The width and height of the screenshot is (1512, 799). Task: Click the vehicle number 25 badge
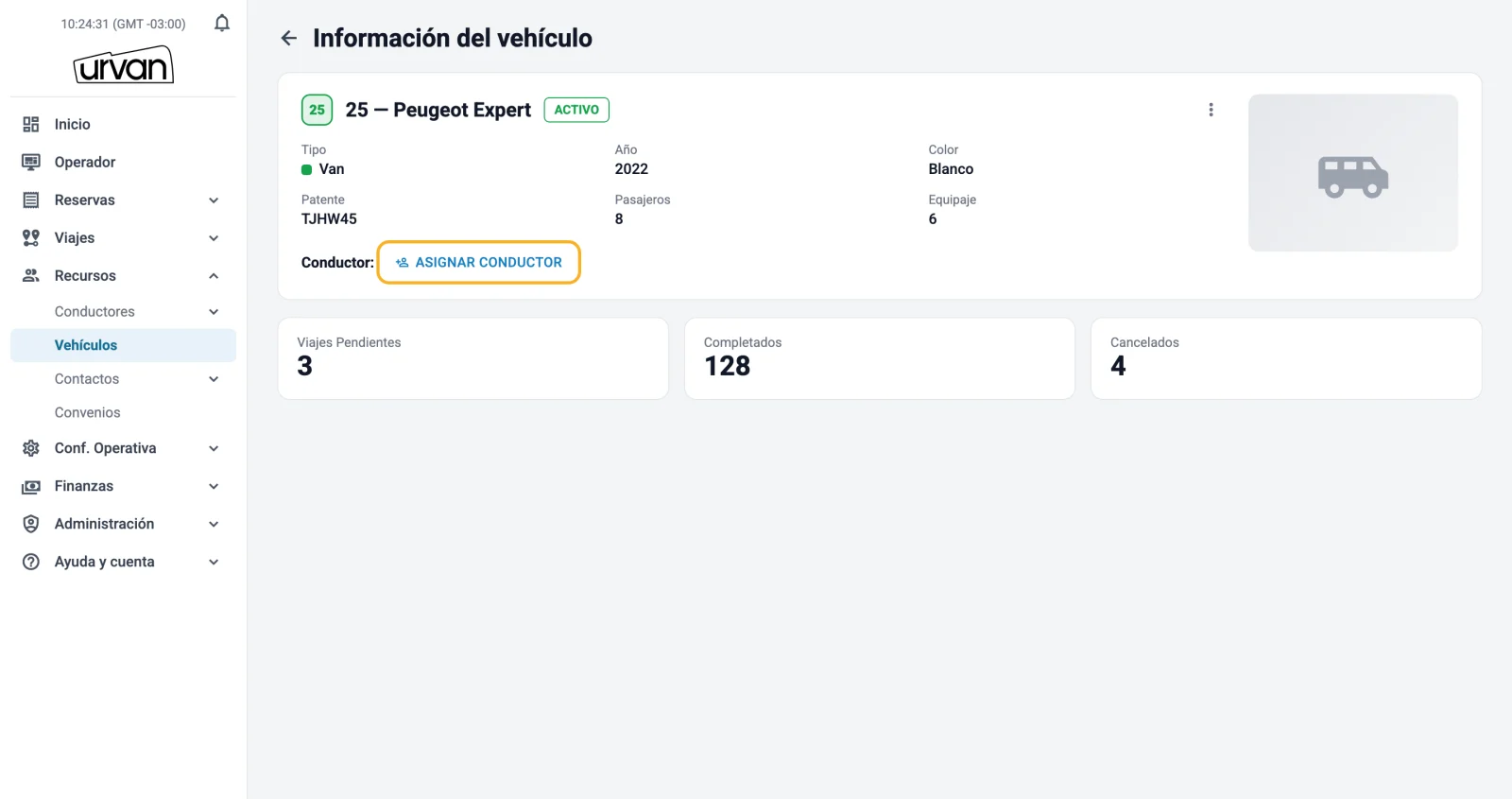click(317, 110)
